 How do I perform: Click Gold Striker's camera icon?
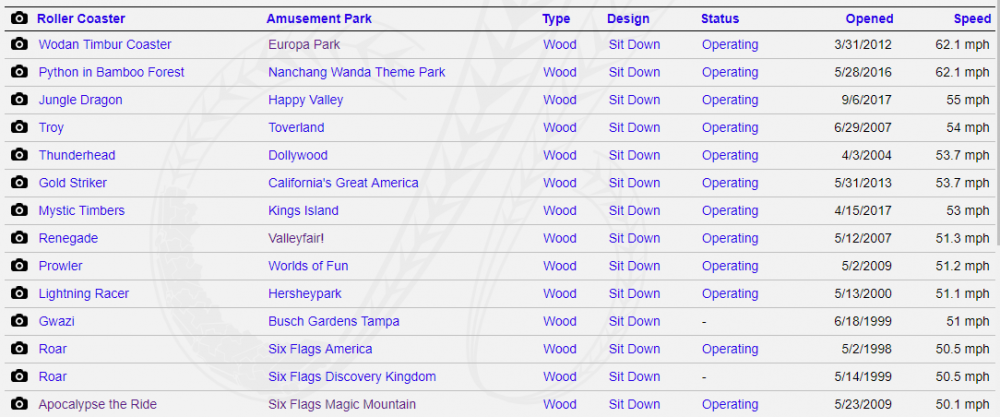[19, 182]
